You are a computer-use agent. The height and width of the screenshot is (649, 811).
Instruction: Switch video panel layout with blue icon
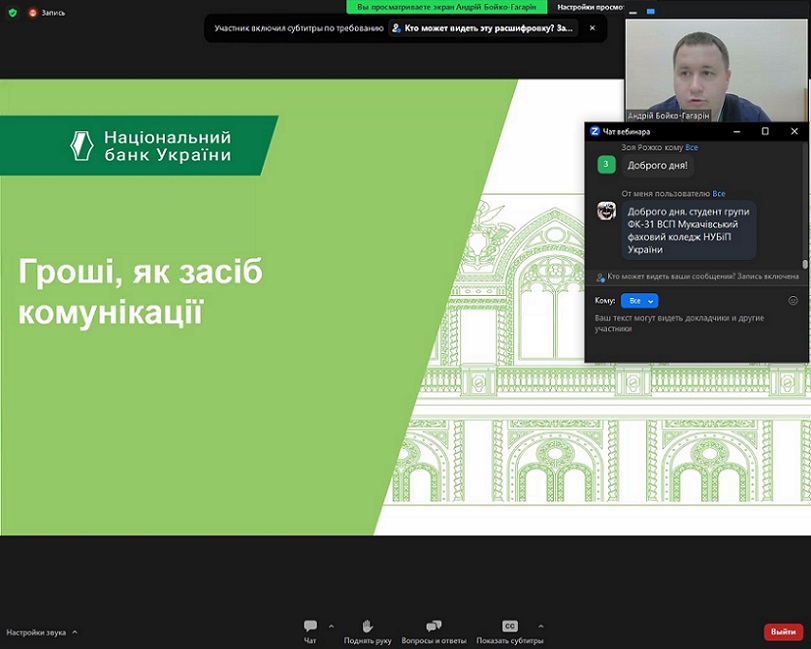[651, 11]
